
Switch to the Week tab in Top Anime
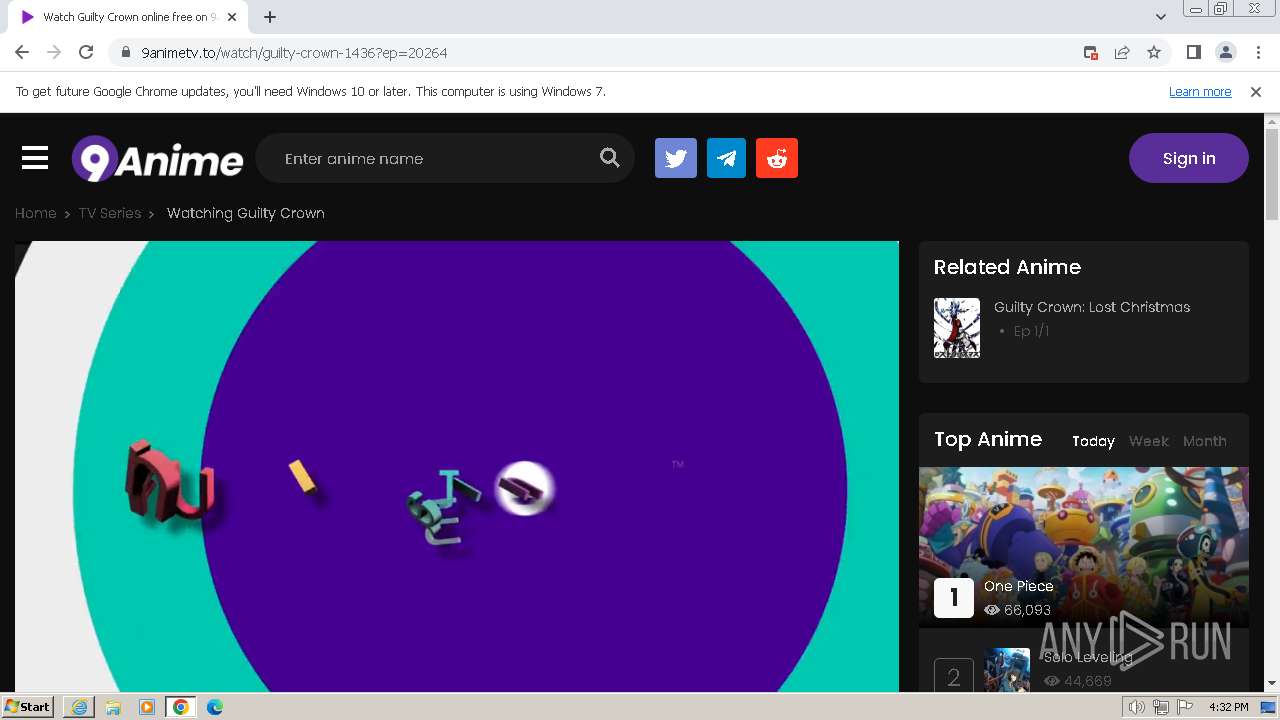click(x=1148, y=441)
